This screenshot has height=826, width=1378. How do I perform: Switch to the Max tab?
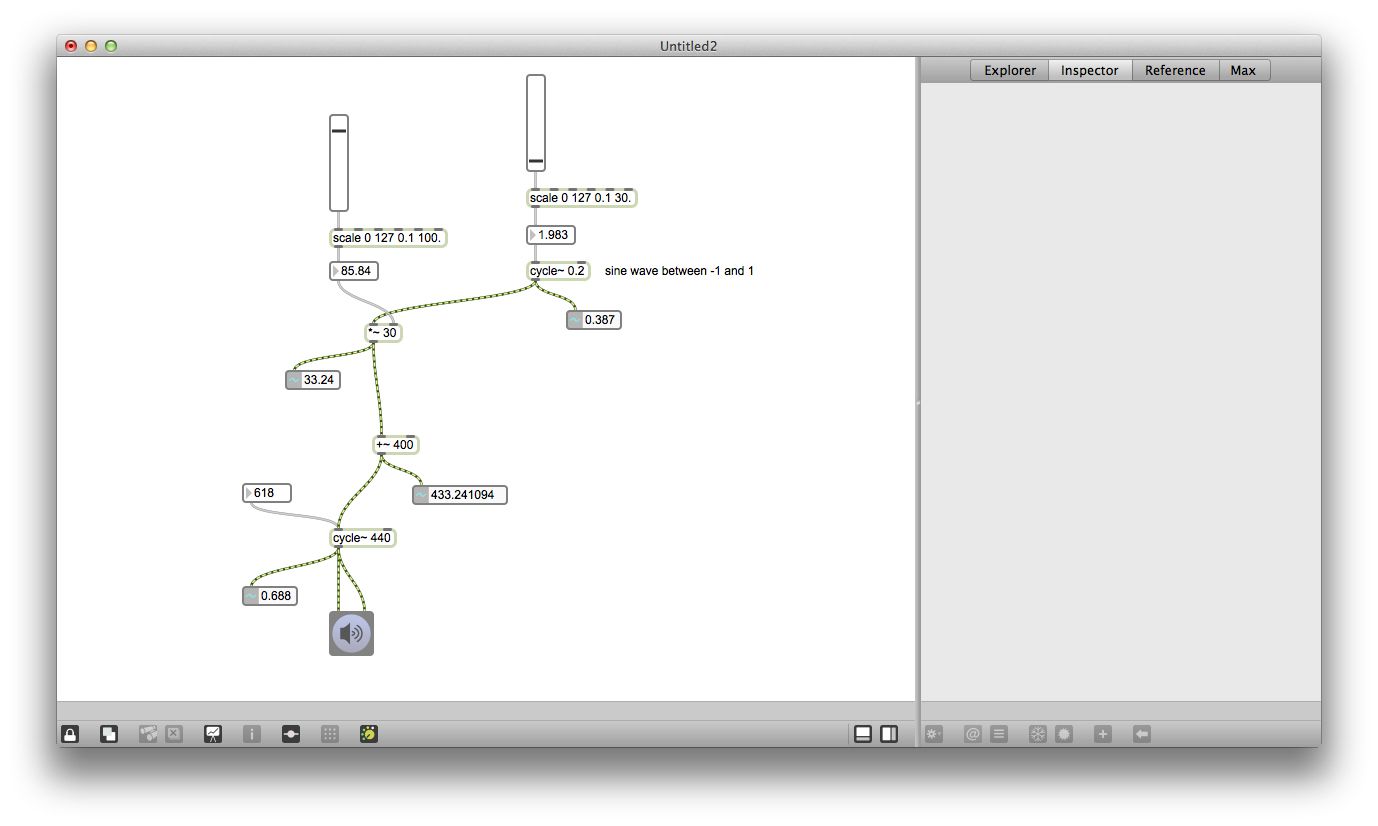(x=1243, y=70)
